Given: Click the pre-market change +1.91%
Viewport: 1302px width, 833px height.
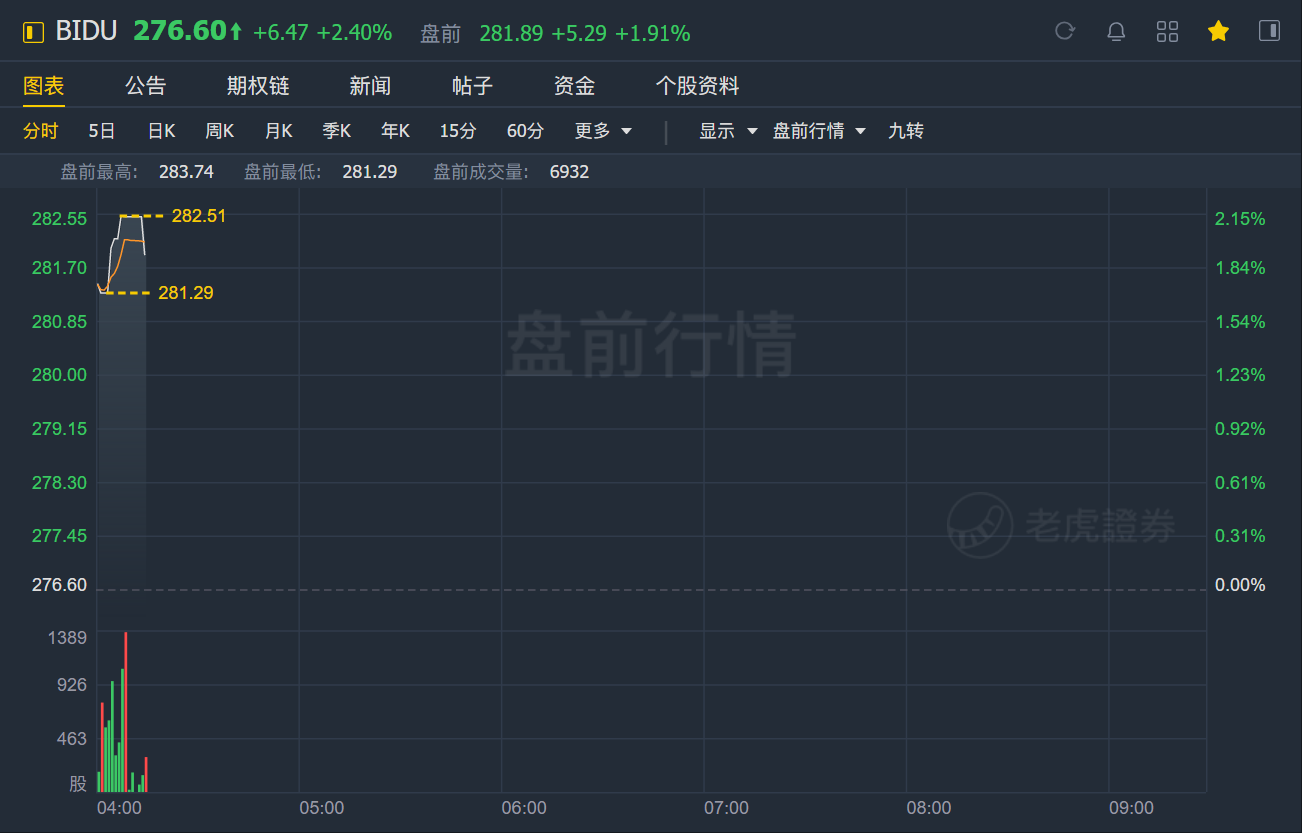Looking at the screenshot, I should tap(653, 34).
